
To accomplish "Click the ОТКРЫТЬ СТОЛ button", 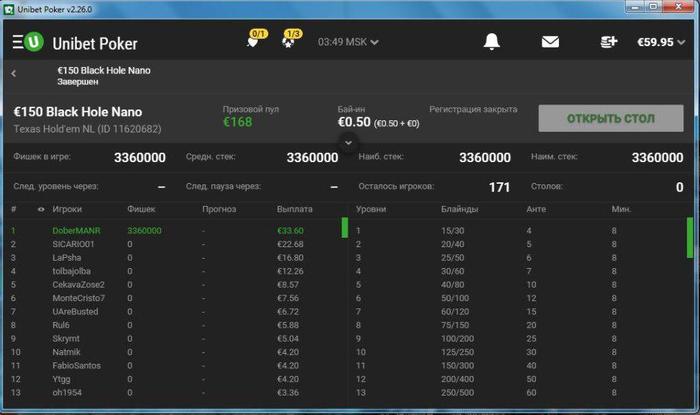I will click(611, 118).
